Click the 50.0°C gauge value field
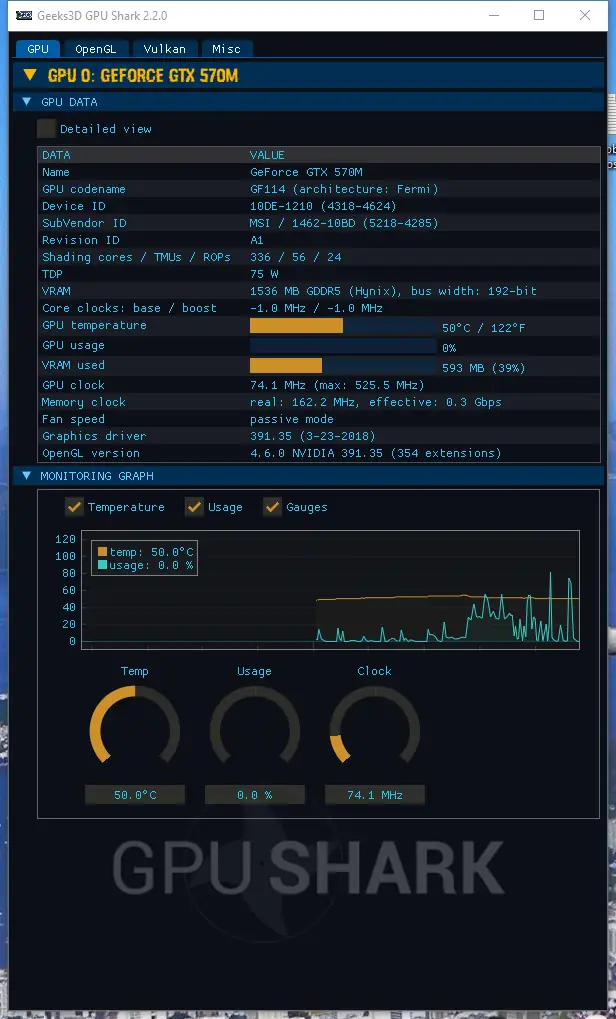 pyautogui.click(x=135, y=795)
